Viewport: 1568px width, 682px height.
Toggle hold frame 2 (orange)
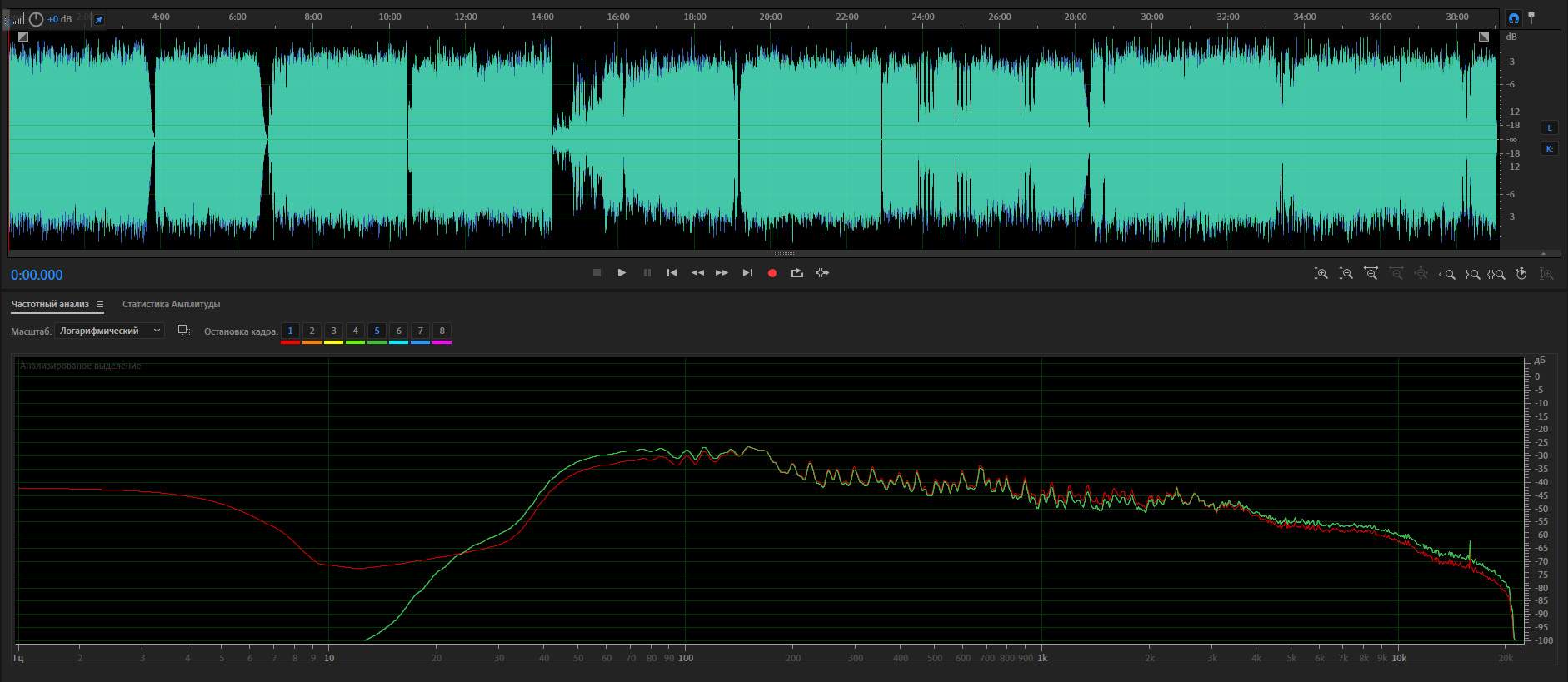312,331
